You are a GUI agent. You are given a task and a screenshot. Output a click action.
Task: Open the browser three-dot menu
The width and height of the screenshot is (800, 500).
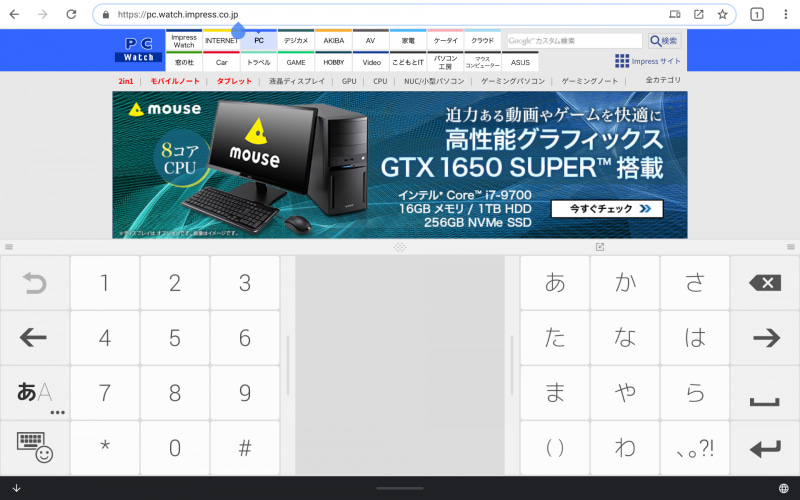[785, 14]
